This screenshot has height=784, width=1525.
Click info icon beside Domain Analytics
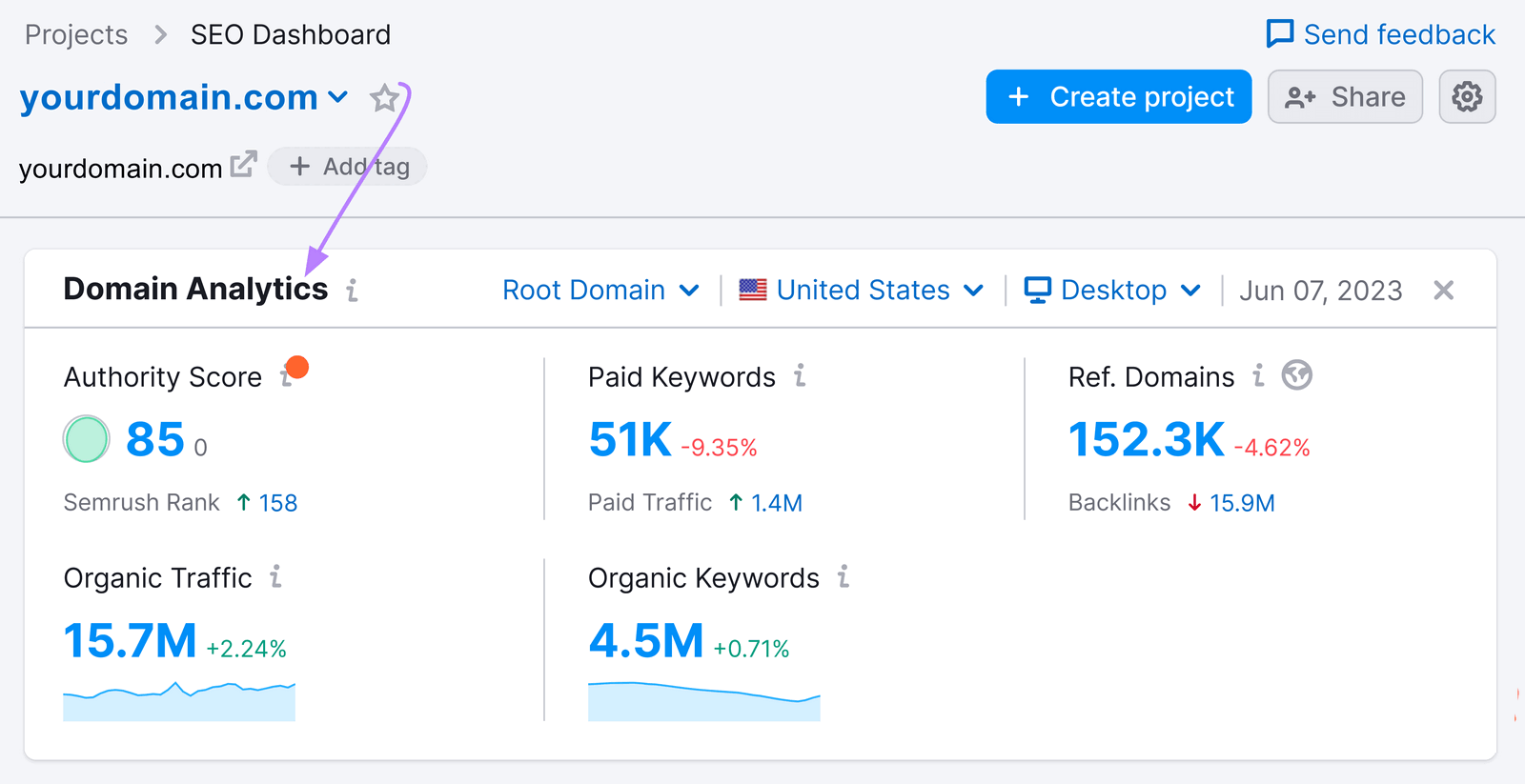point(353,291)
